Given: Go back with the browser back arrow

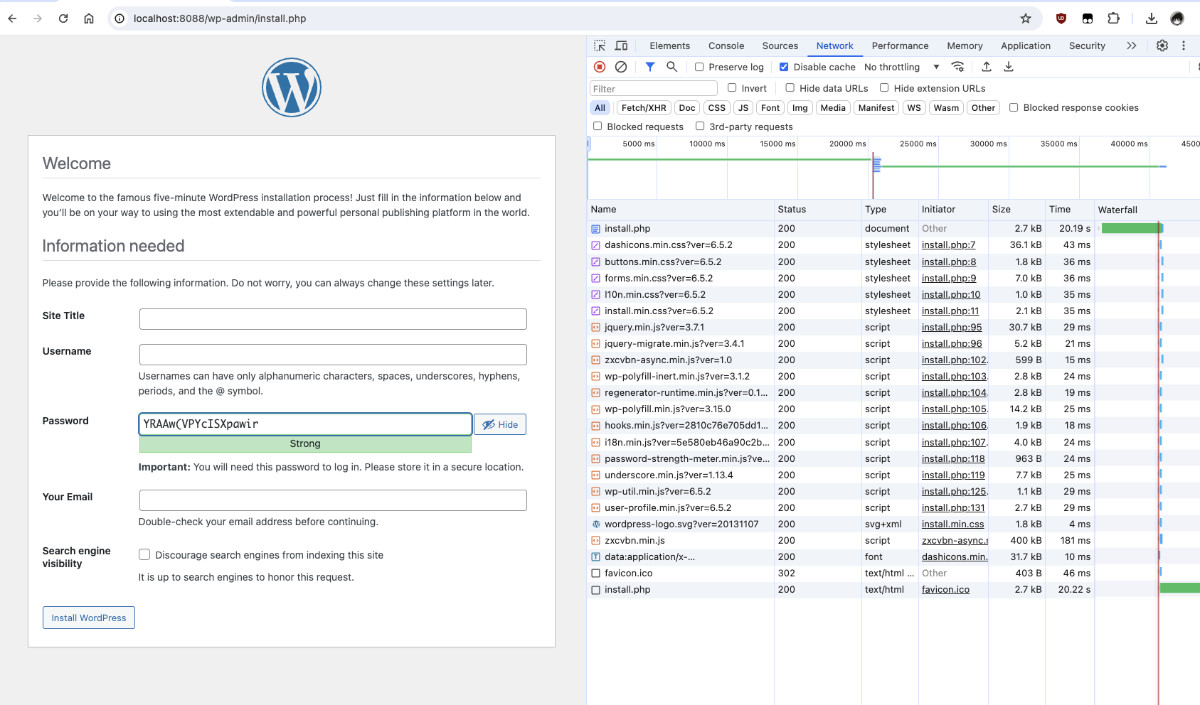Looking at the screenshot, I should point(13,18).
